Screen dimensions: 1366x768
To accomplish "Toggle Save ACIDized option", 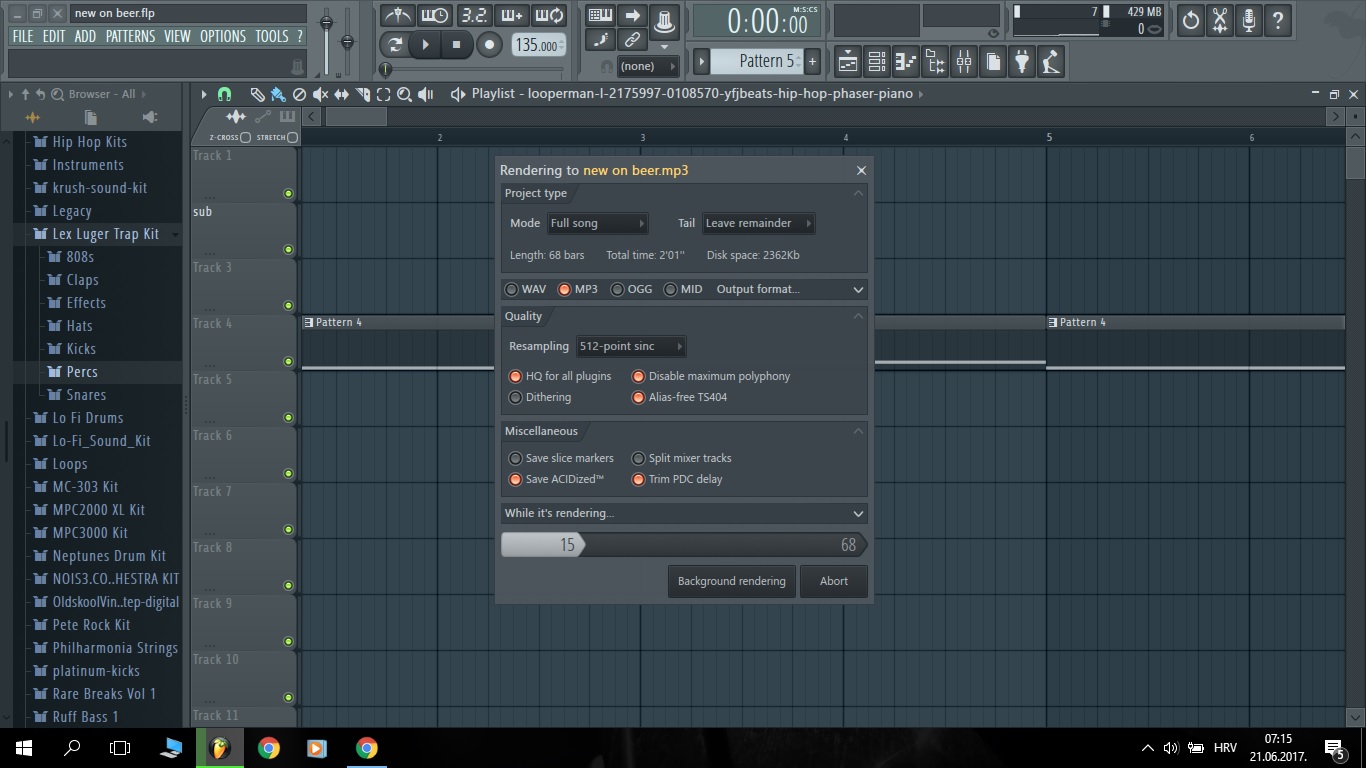I will tap(556, 479).
